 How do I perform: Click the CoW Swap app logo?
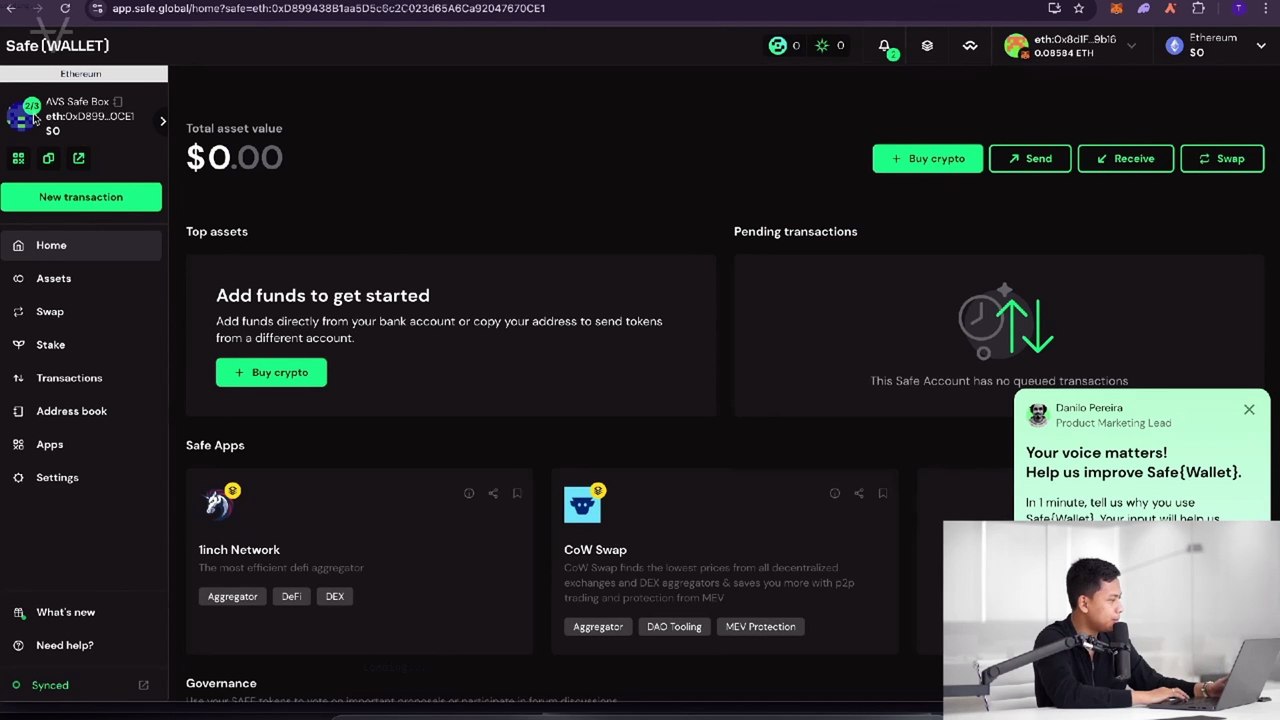point(582,505)
